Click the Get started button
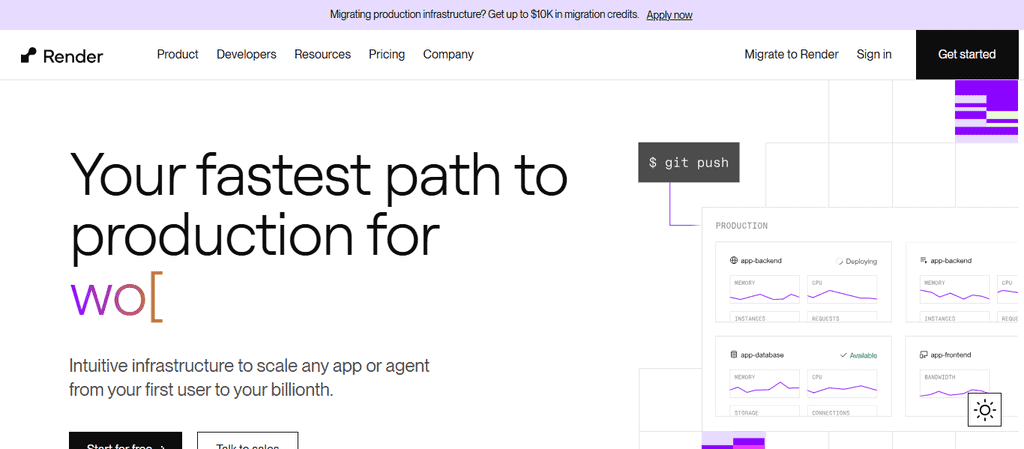Screen dimensions: 1024x449 (967, 55)
